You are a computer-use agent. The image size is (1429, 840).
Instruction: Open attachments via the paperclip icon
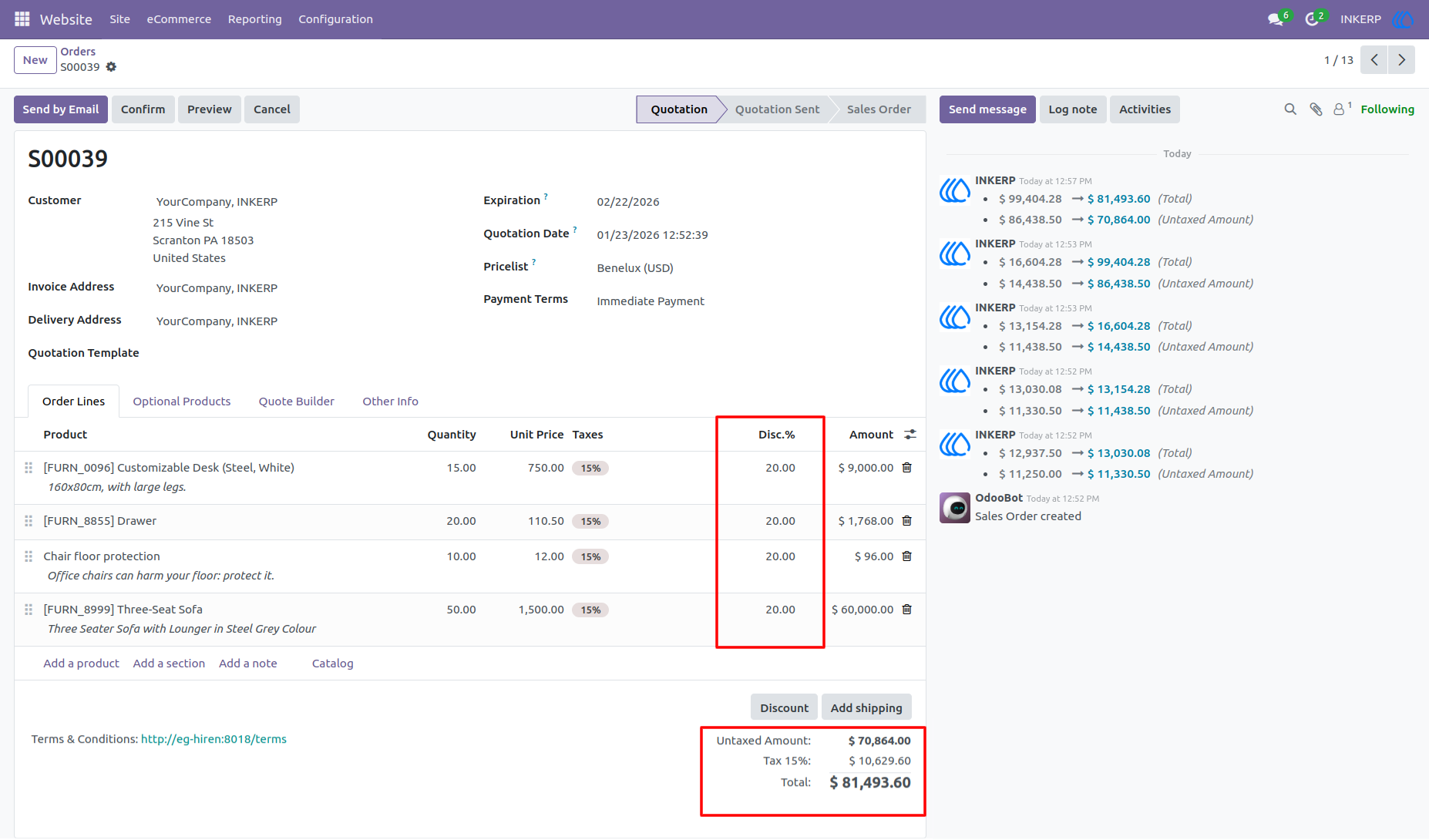(x=1316, y=109)
